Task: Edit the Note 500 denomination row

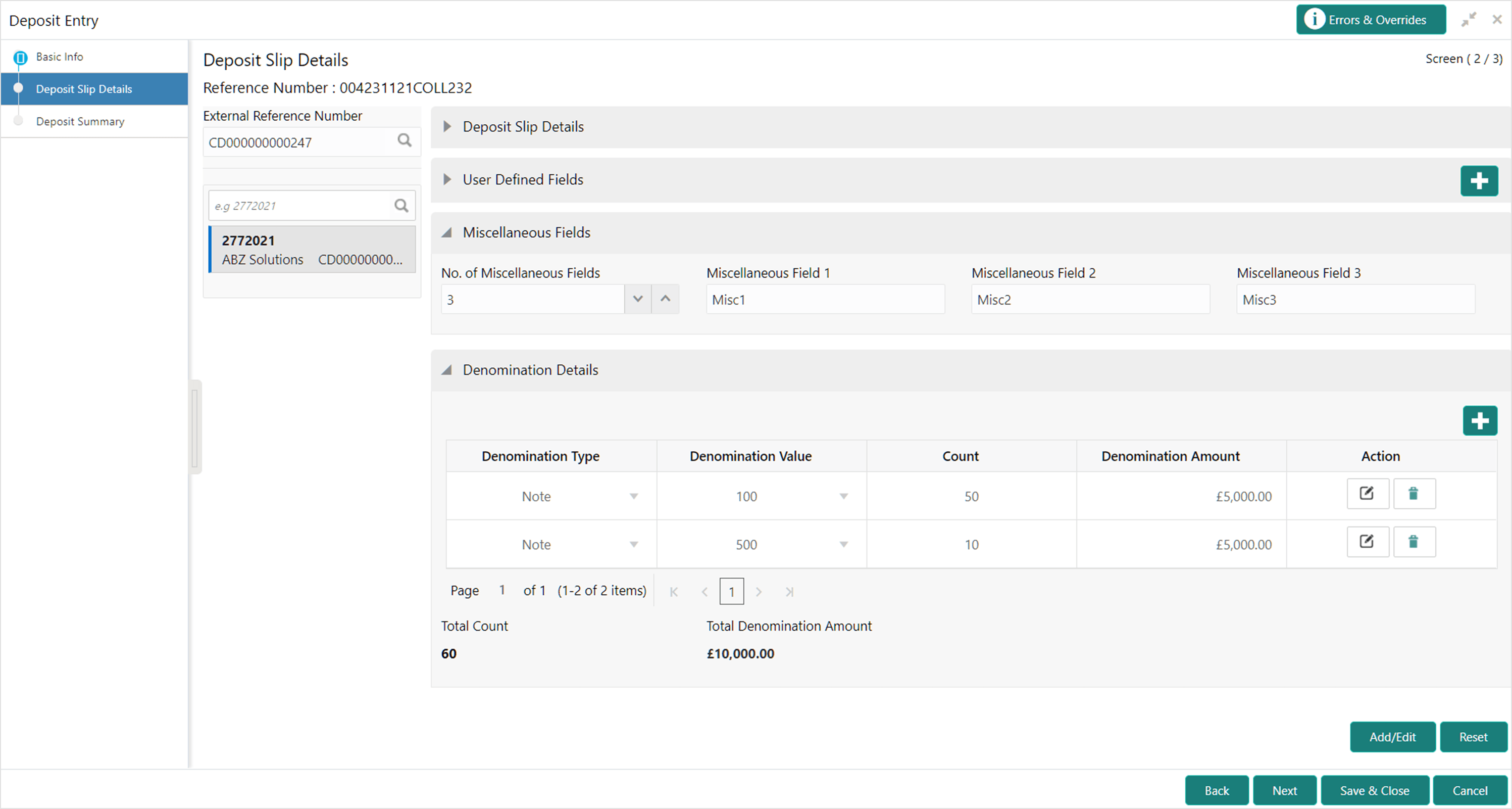Action: [1367, 542]
